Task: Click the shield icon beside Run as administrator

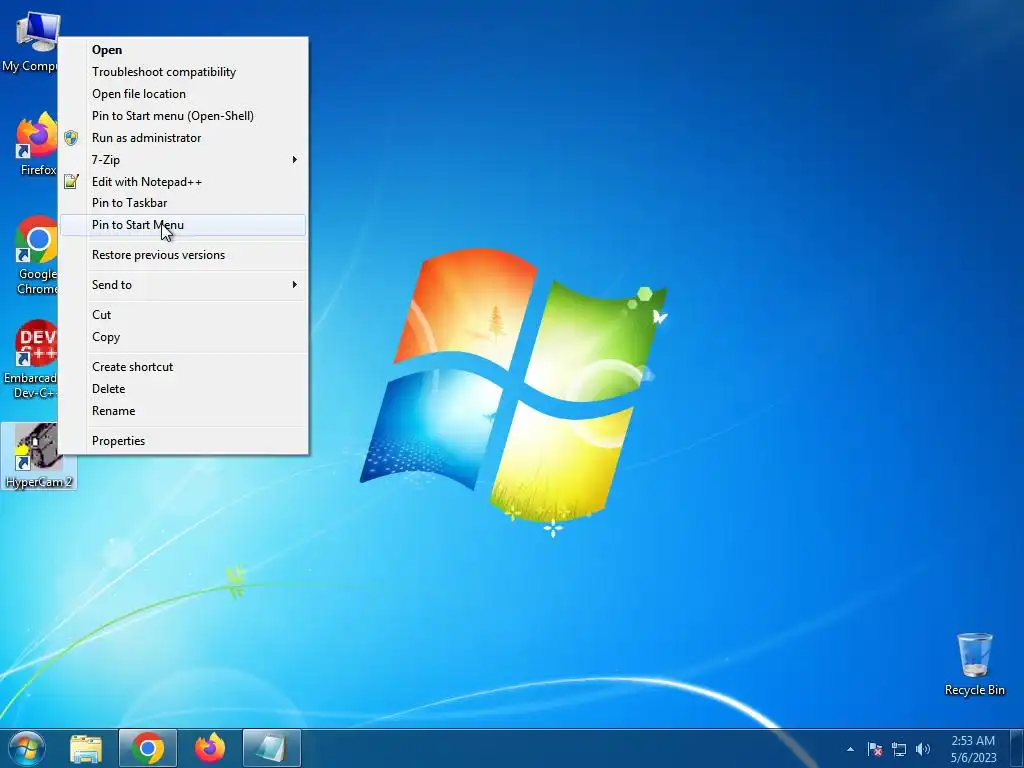Action: (x=71, y=138)
